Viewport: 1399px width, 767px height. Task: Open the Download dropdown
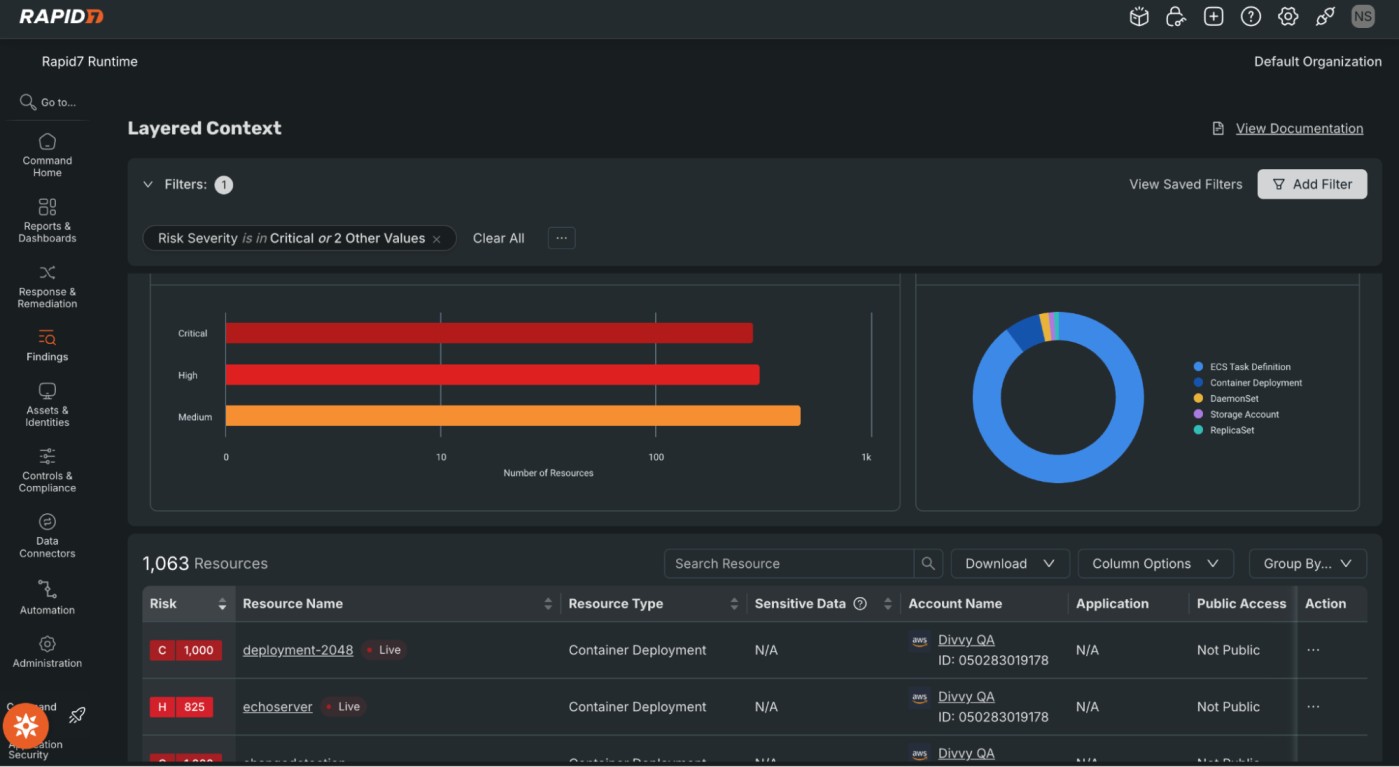(1009, 563)
